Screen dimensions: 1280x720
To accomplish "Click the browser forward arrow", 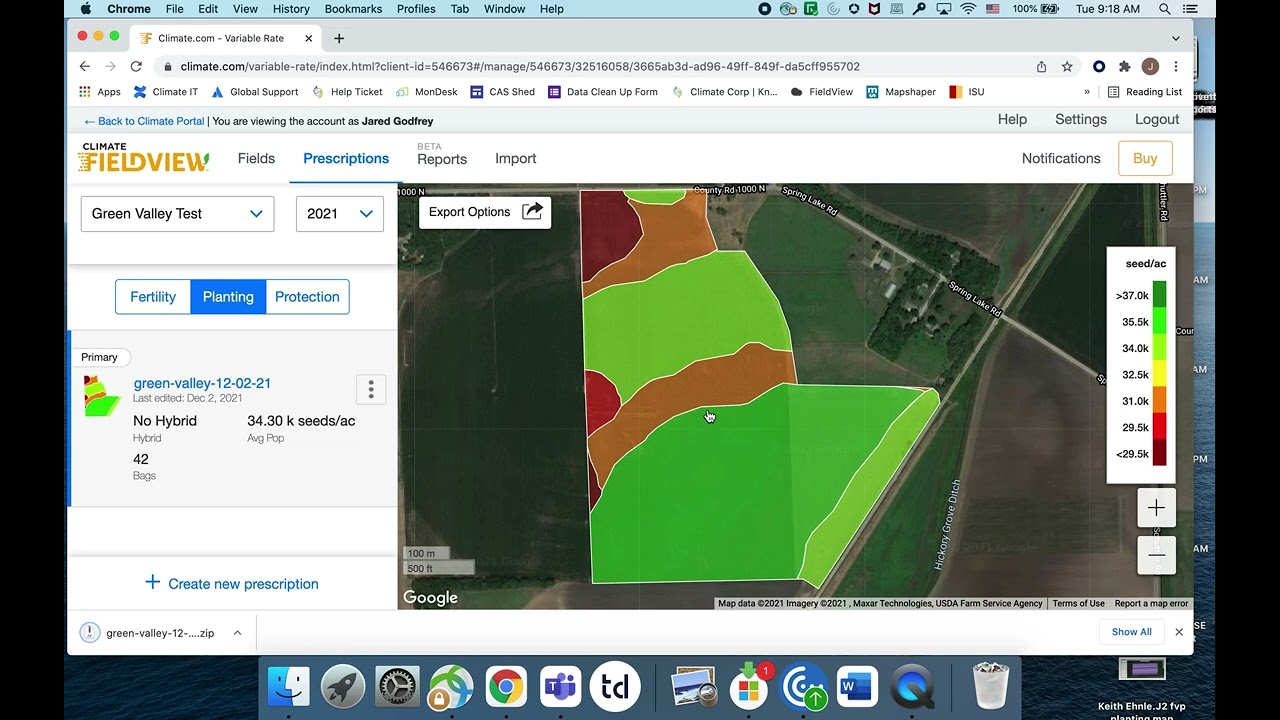I will pyautogui.click(x=110, y=66).
